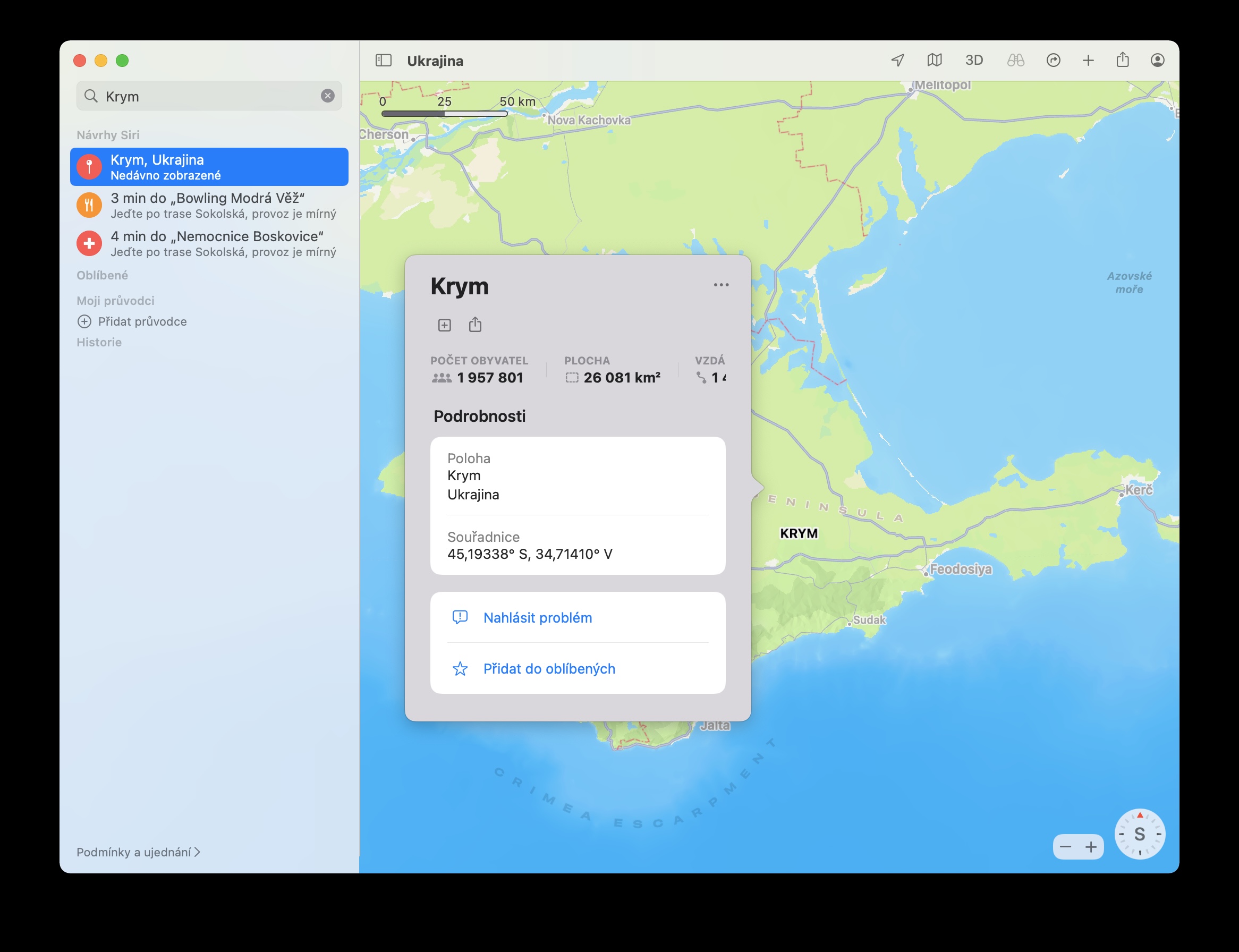Toggle 3D map view
1239x952 pixels.
point(973,60)
